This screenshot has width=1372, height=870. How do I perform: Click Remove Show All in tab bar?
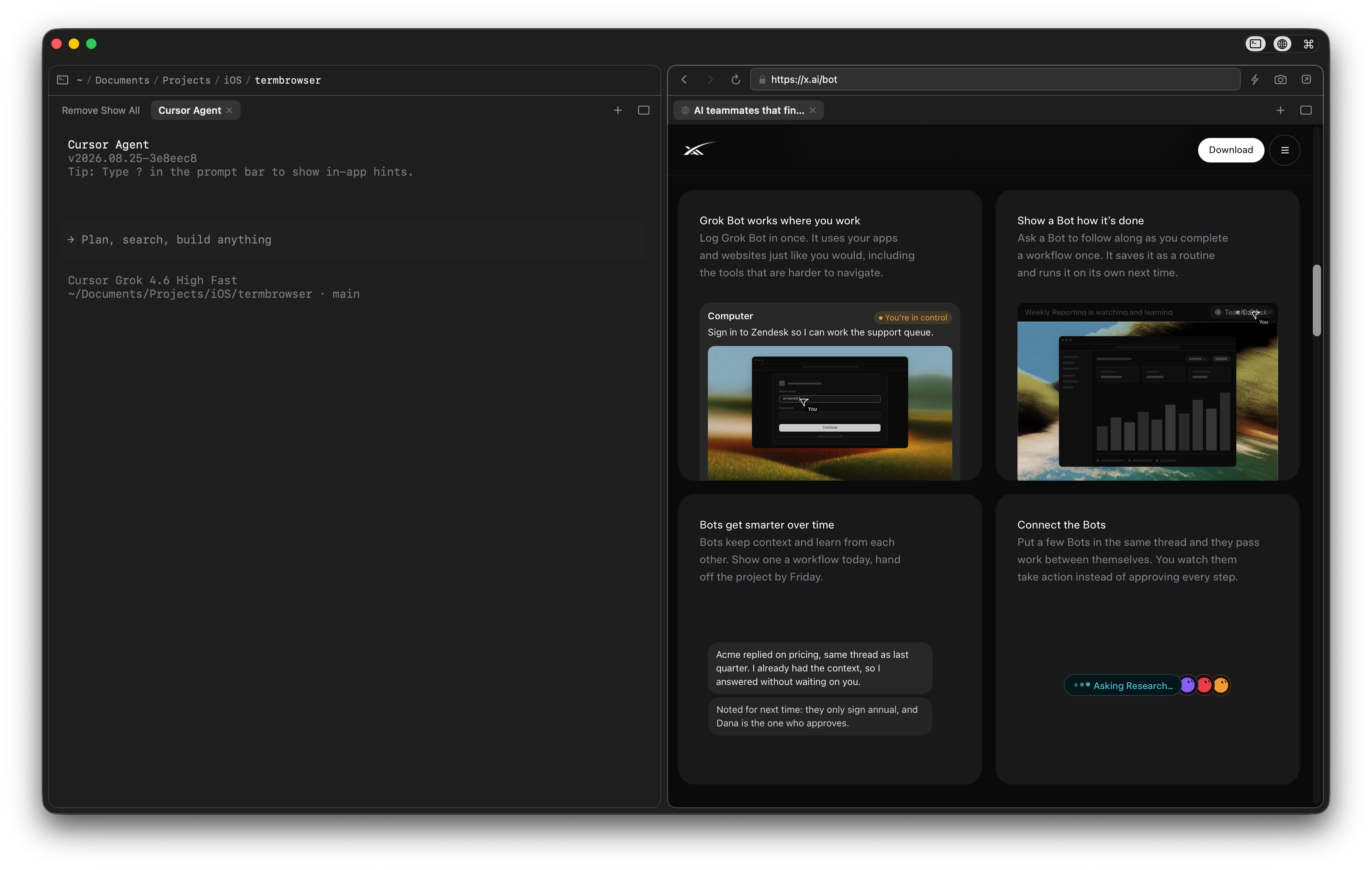[100, 110]
